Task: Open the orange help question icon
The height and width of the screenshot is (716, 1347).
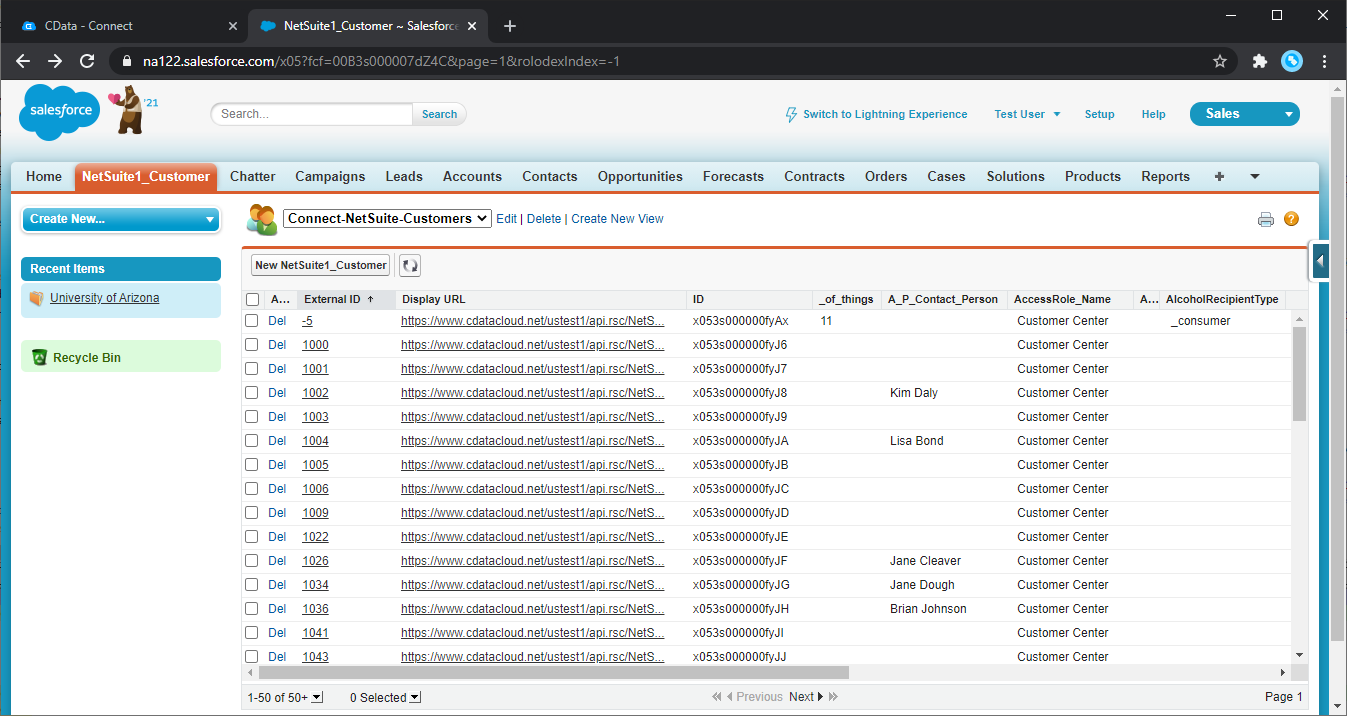Action: point(1291,219)
